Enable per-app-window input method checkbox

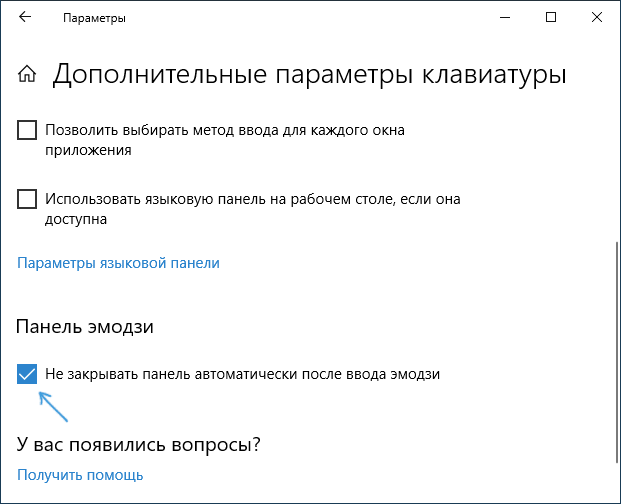27,130
